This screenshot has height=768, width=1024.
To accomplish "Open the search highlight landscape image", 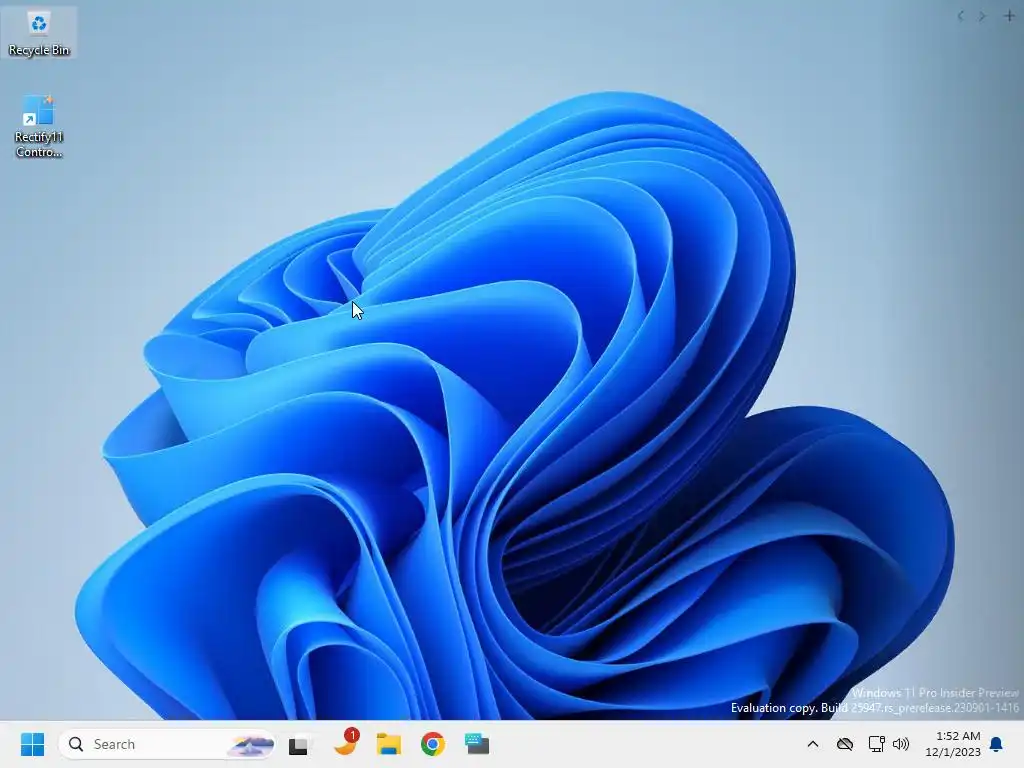I will click(250, 744).
